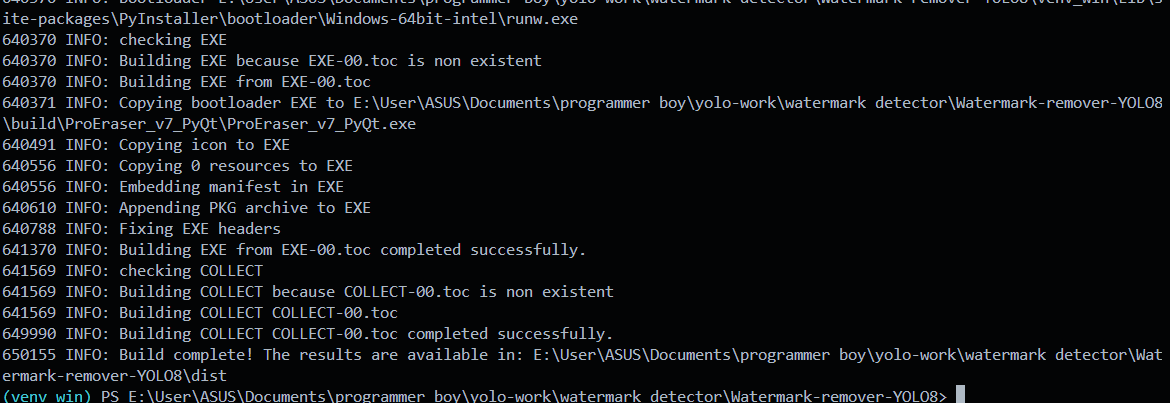Click "EXE-00.toc completed successfully" log line
This screenshot has width=1170, height=403.
[x=352, y=250]
